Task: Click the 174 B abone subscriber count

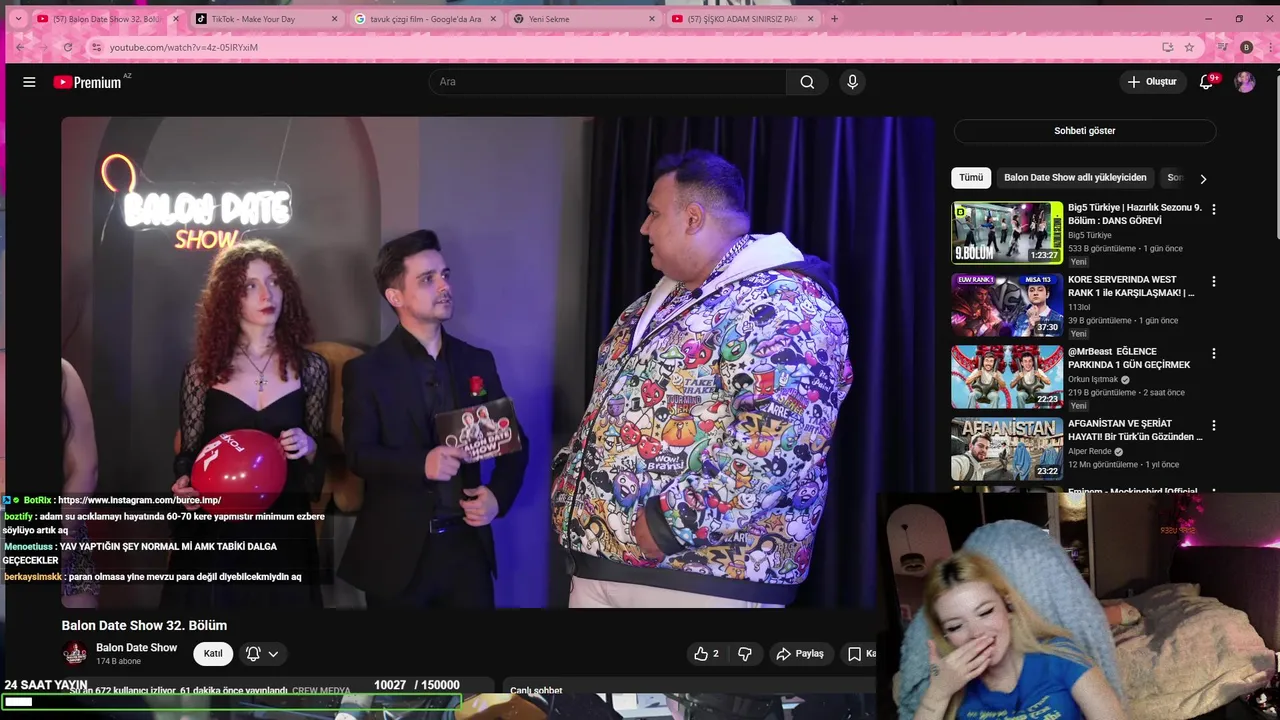Action: pos(119,662)
